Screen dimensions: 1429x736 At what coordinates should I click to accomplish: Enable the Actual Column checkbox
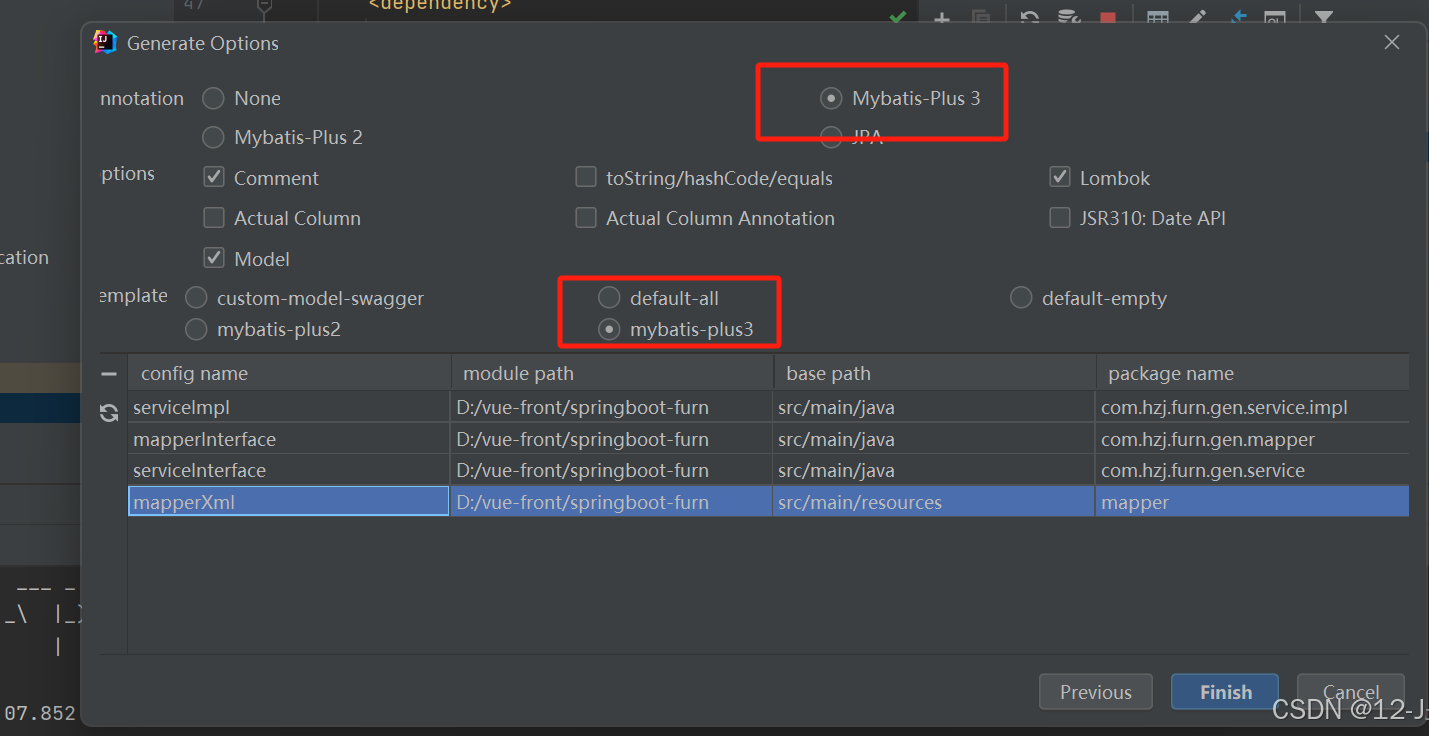coord(214,217)
